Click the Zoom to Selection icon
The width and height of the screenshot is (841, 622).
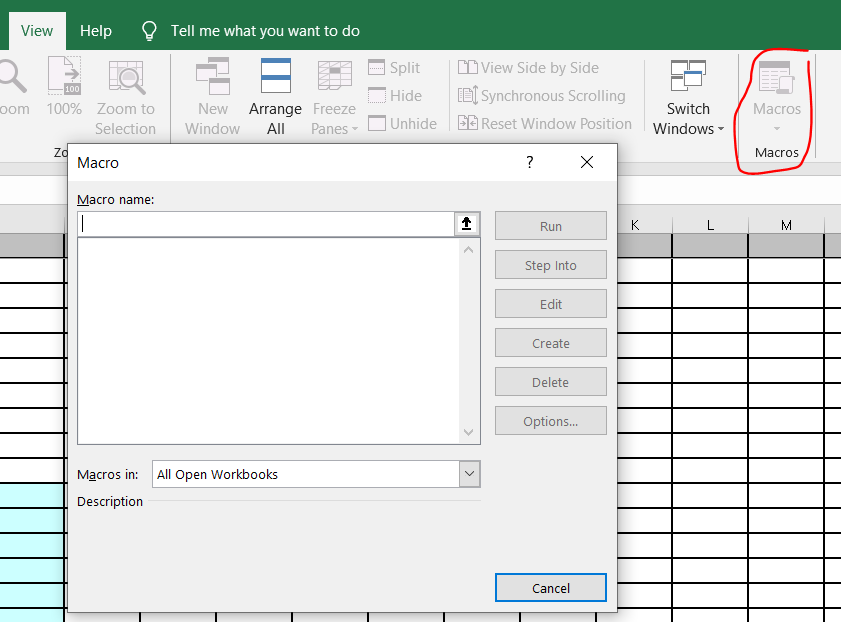[x=126, y=78]
